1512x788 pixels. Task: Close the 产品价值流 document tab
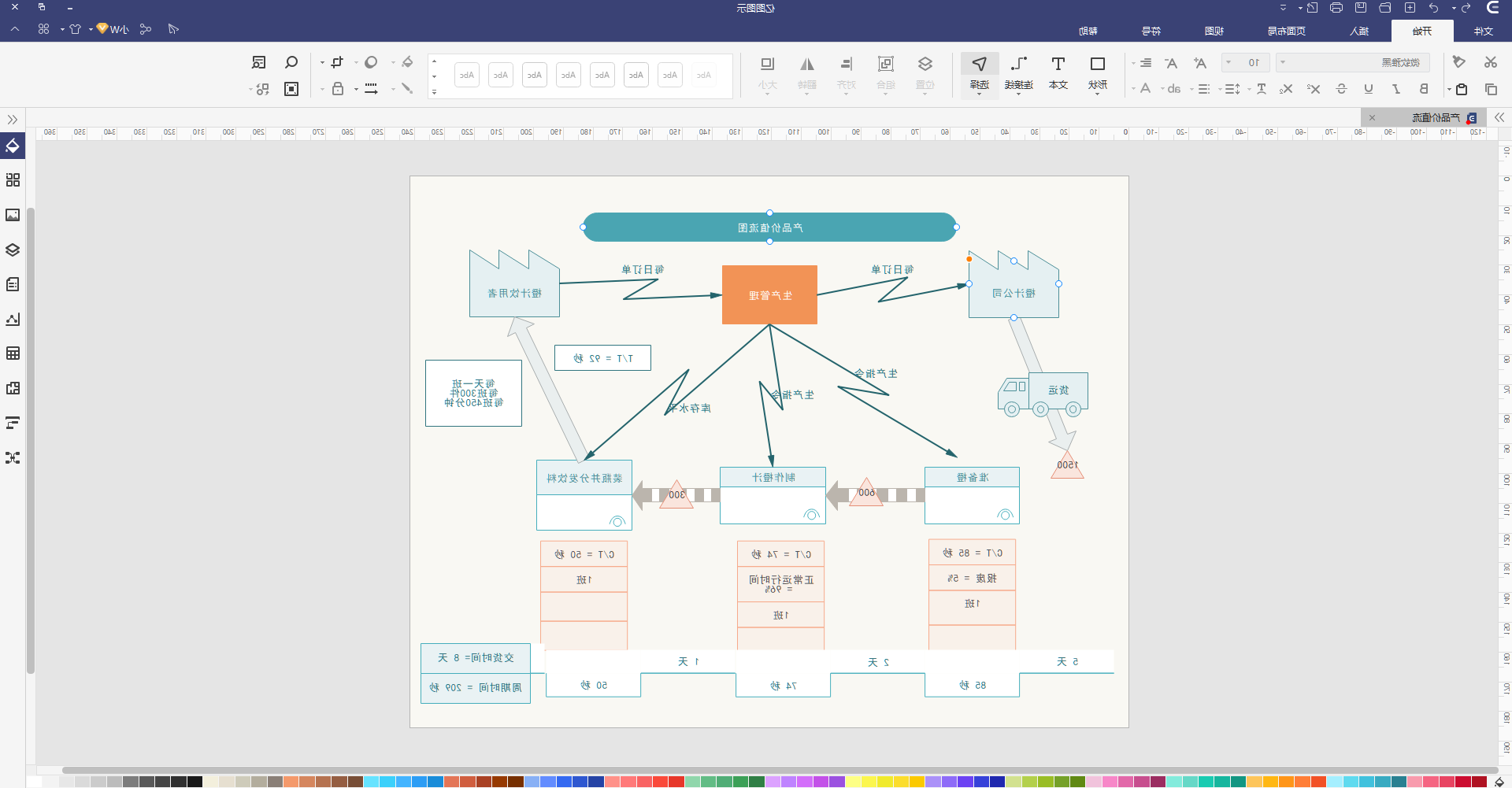pyautogui.click(x=1372, y=117)
